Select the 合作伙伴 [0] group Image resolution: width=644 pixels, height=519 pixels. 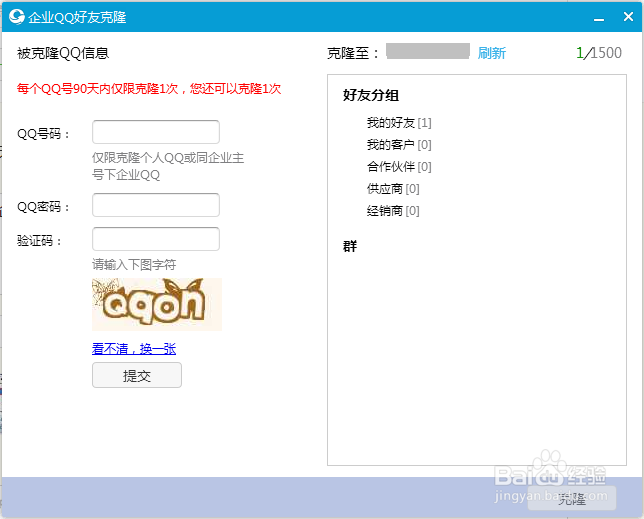click(399, 167)
